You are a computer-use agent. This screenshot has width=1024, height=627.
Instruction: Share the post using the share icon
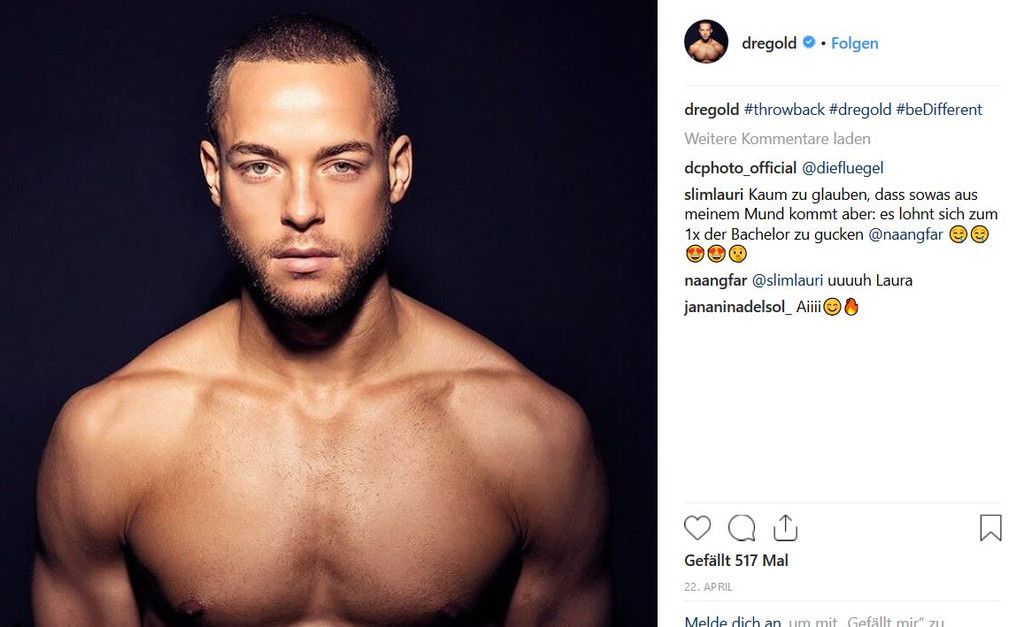coord(785,528)
